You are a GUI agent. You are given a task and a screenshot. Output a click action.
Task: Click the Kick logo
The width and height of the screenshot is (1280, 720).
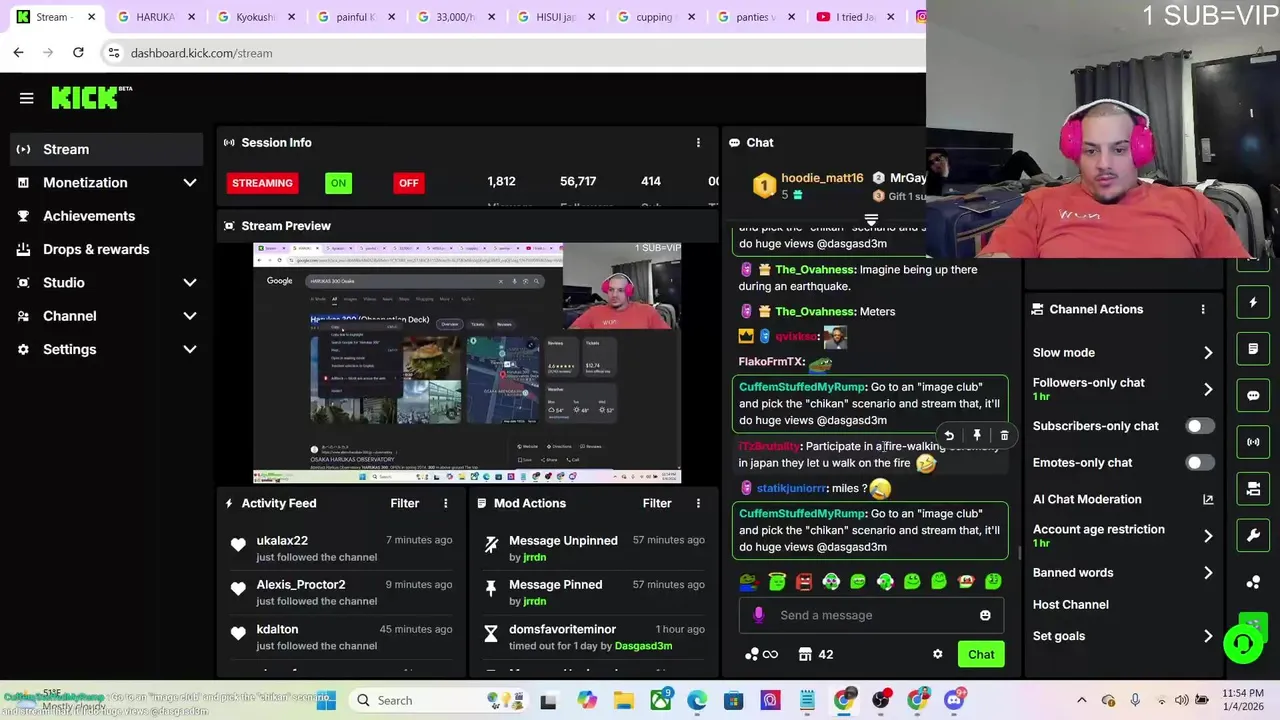91,97
